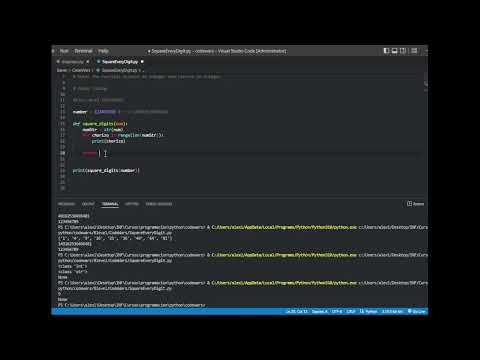Open the Help menu

103,51
